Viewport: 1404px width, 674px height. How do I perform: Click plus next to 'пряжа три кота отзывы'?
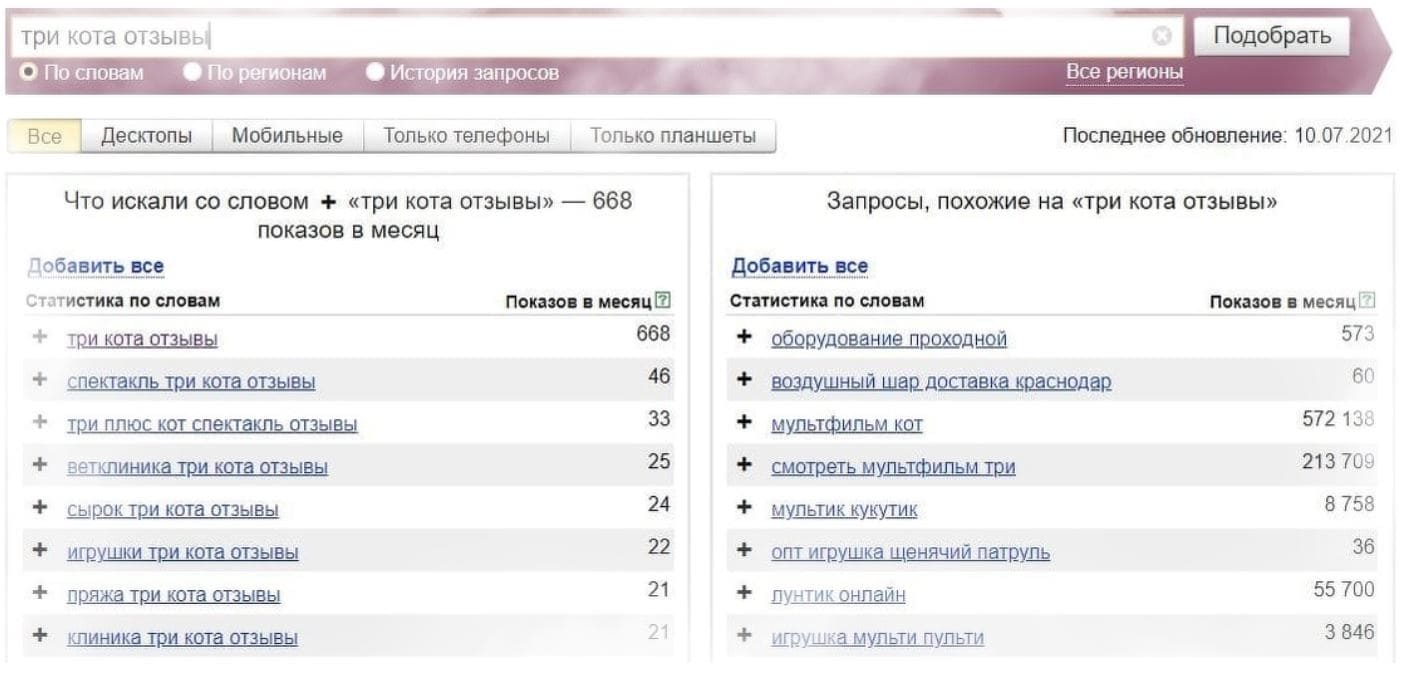pos(40,594)
